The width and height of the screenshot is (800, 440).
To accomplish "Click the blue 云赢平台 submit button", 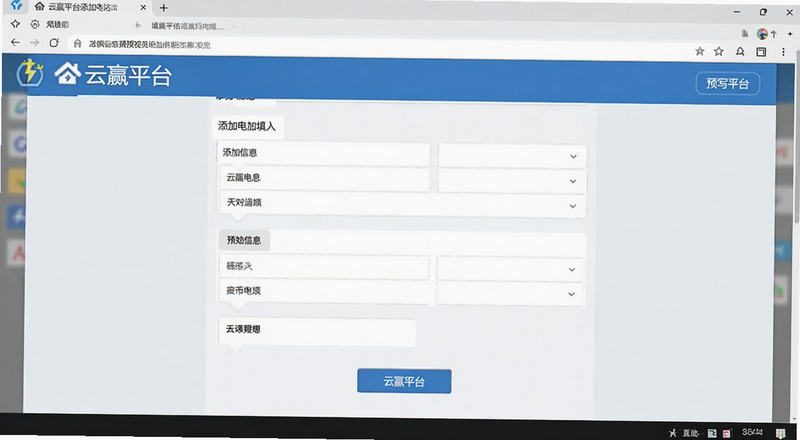I will tap(404, 381).
